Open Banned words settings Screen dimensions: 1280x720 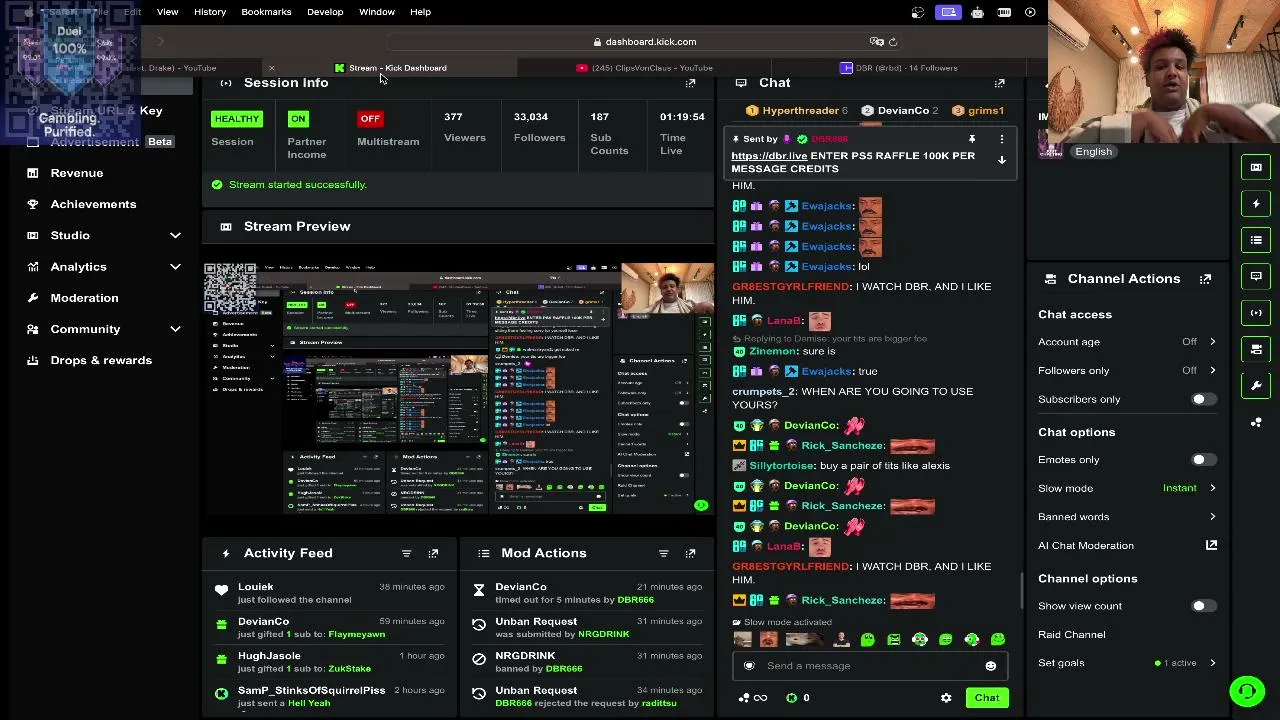tap(1127, 517)
